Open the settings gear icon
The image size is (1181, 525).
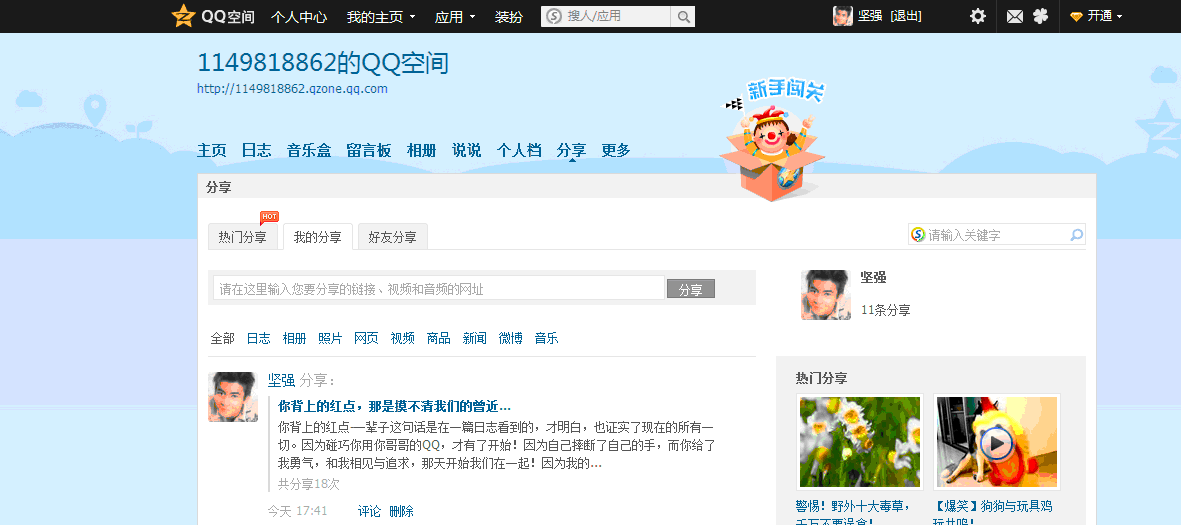[978, 16]
